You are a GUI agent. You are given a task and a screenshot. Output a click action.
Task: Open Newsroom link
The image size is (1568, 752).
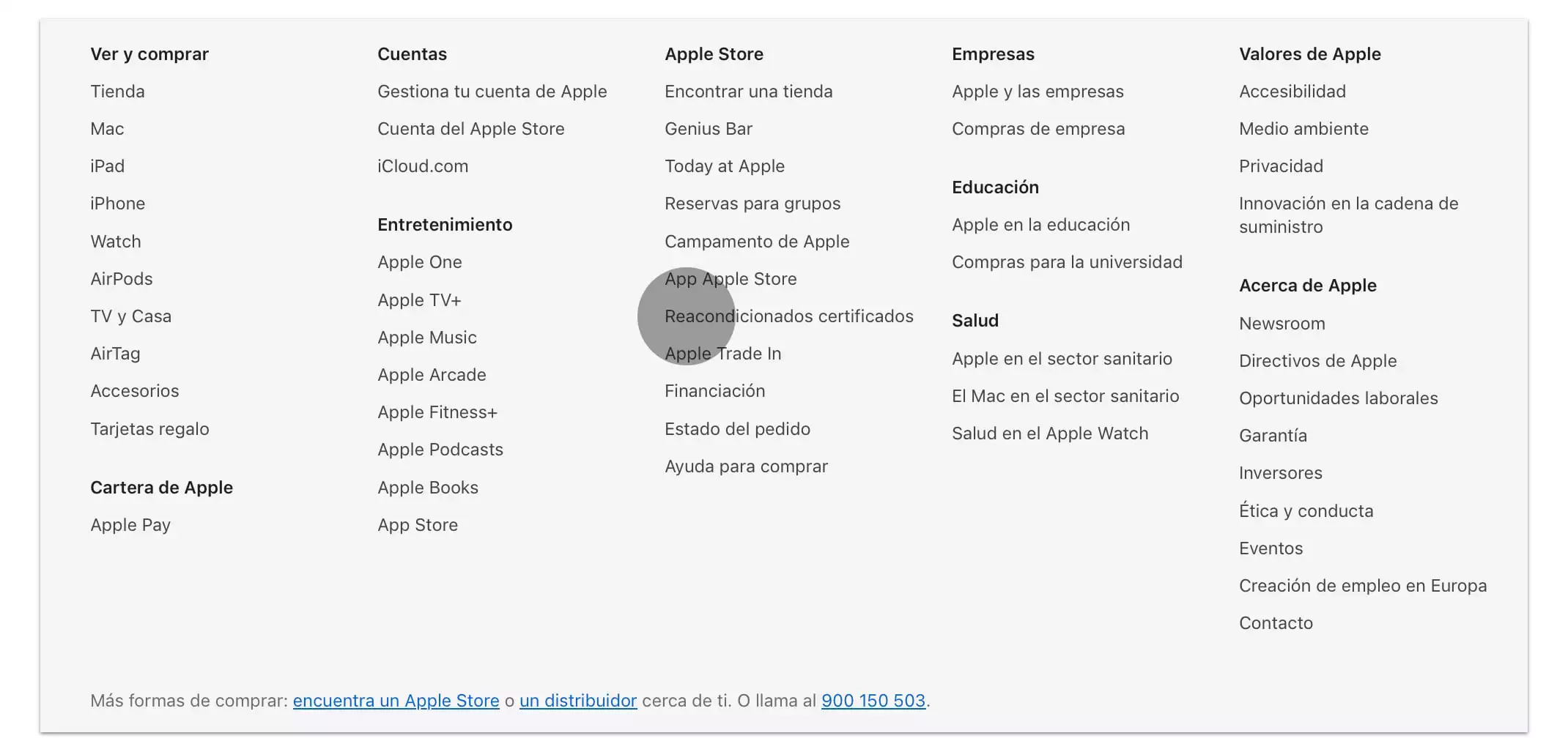[1282, 324]
